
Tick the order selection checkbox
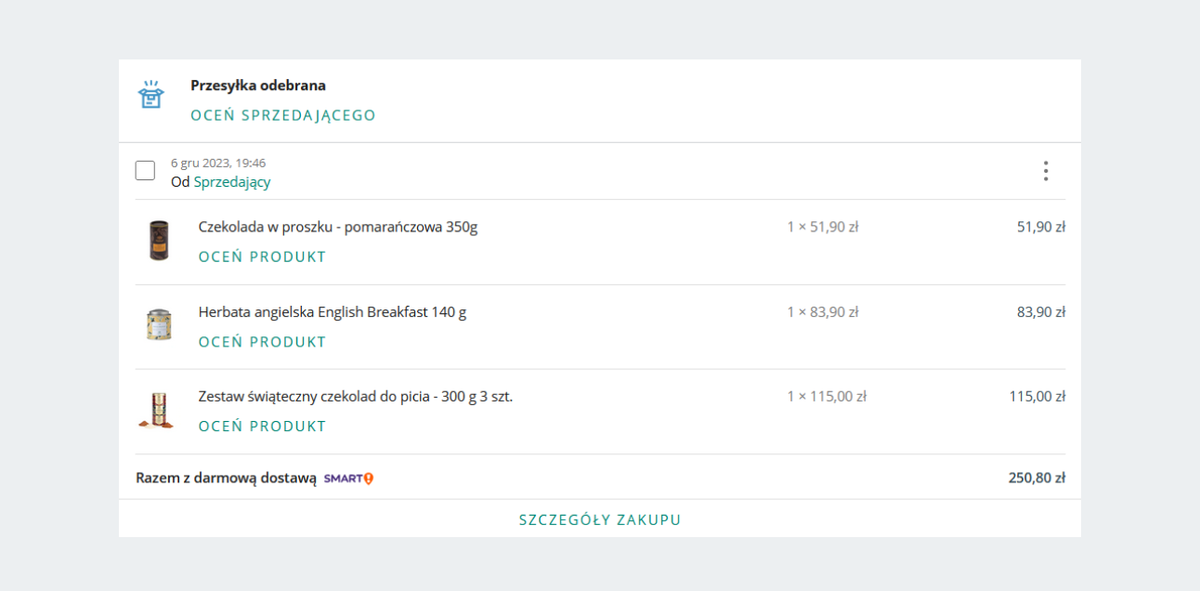click(145, 171)
